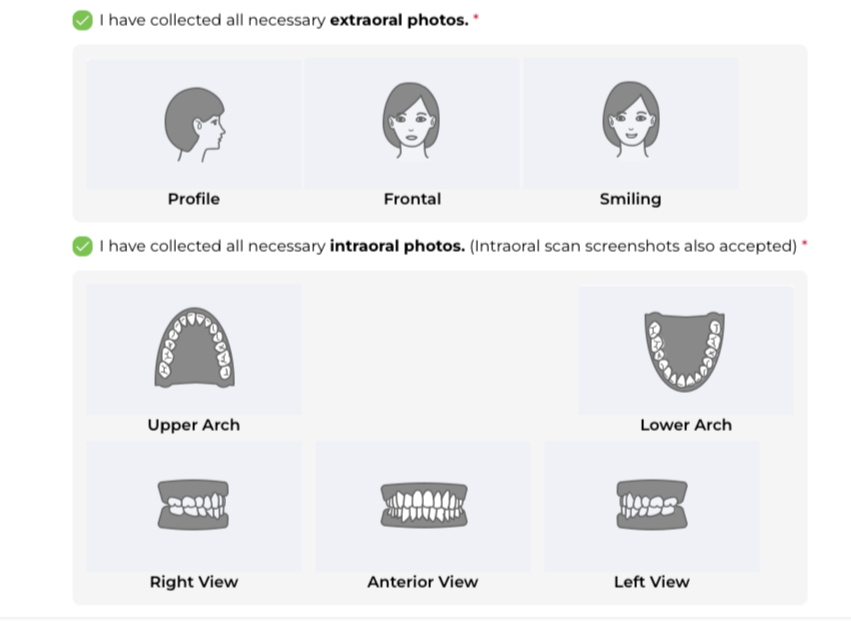Click the Right View bite icon
This screenshot has height=621, width=851.
[193, 505]
